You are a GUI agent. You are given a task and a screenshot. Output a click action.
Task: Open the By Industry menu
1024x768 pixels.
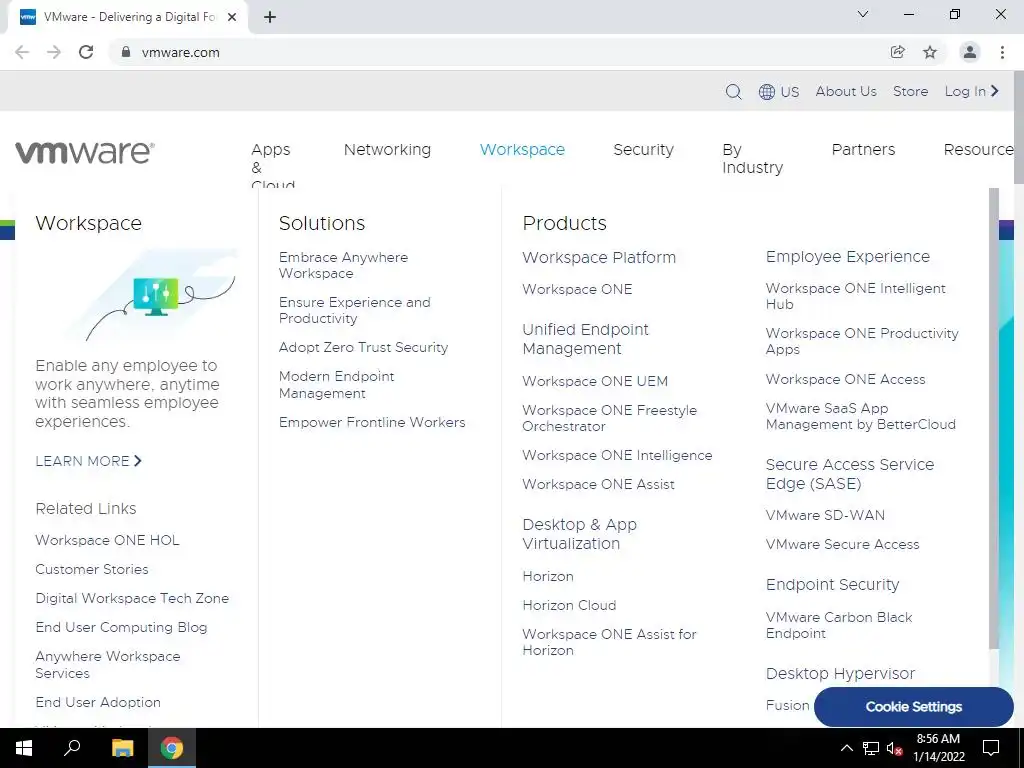tap(752, 159)
